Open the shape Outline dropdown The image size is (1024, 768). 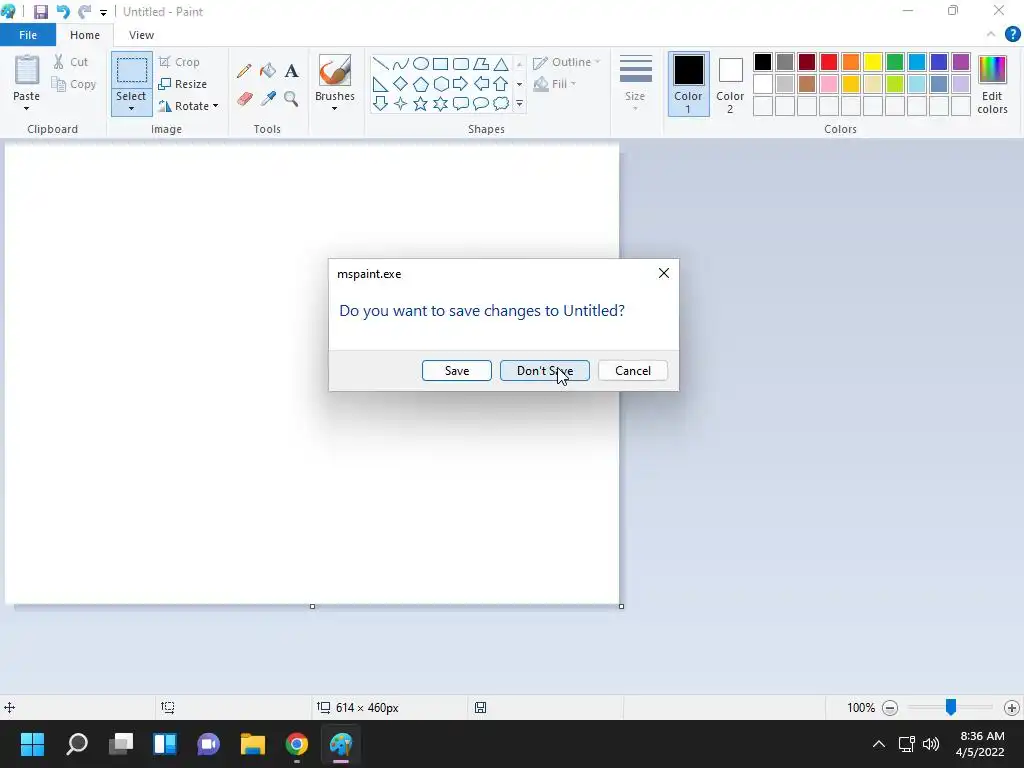coord(566,62)
